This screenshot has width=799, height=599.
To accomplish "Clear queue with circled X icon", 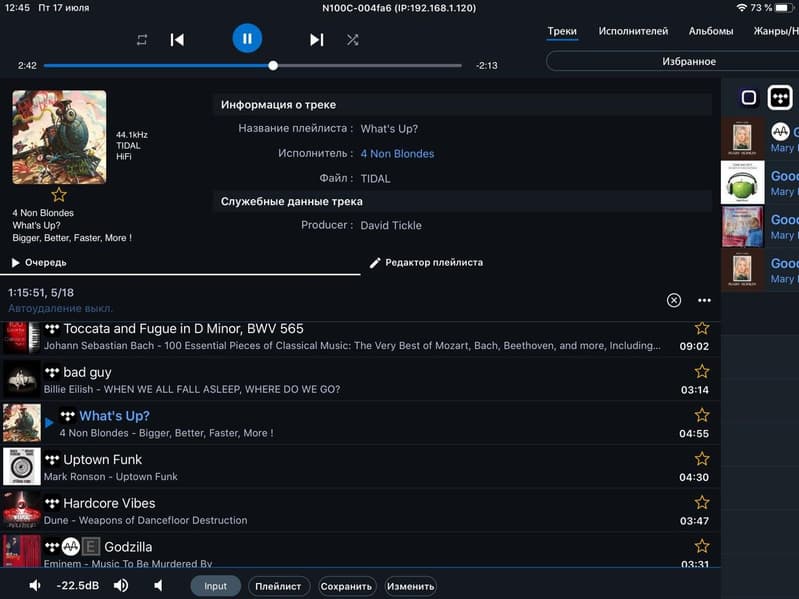I will (674, 300).
